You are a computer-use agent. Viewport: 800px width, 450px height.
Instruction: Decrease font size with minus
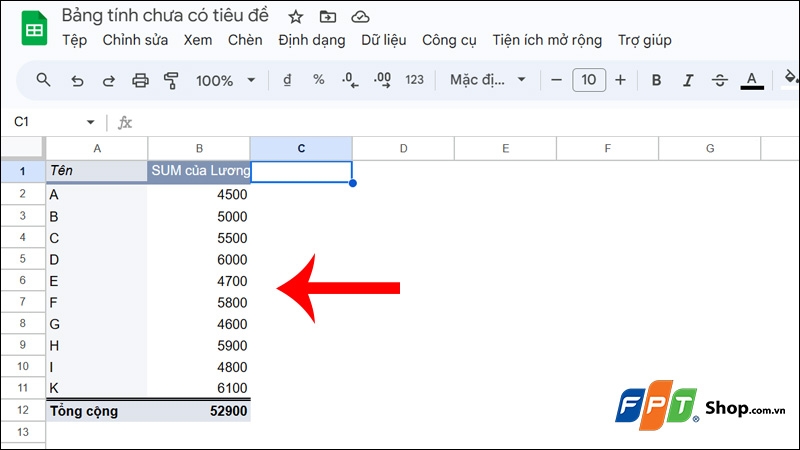click(557, 80)
